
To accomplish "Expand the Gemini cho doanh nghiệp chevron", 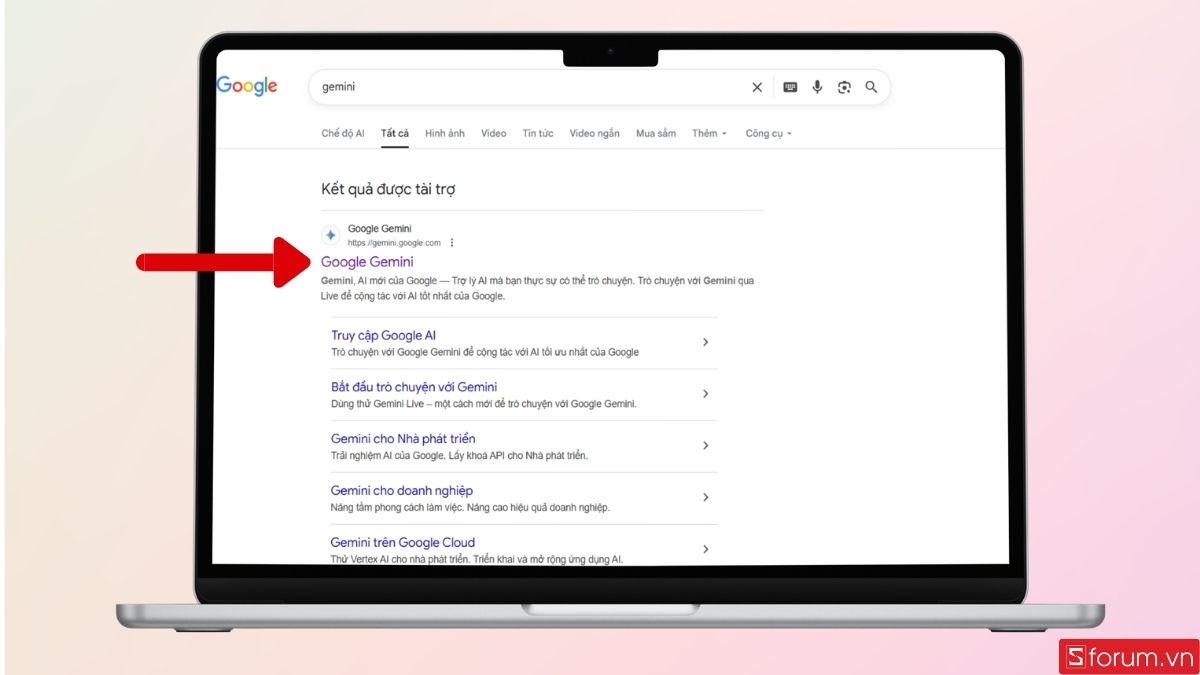I will click(x=705, y=497).
